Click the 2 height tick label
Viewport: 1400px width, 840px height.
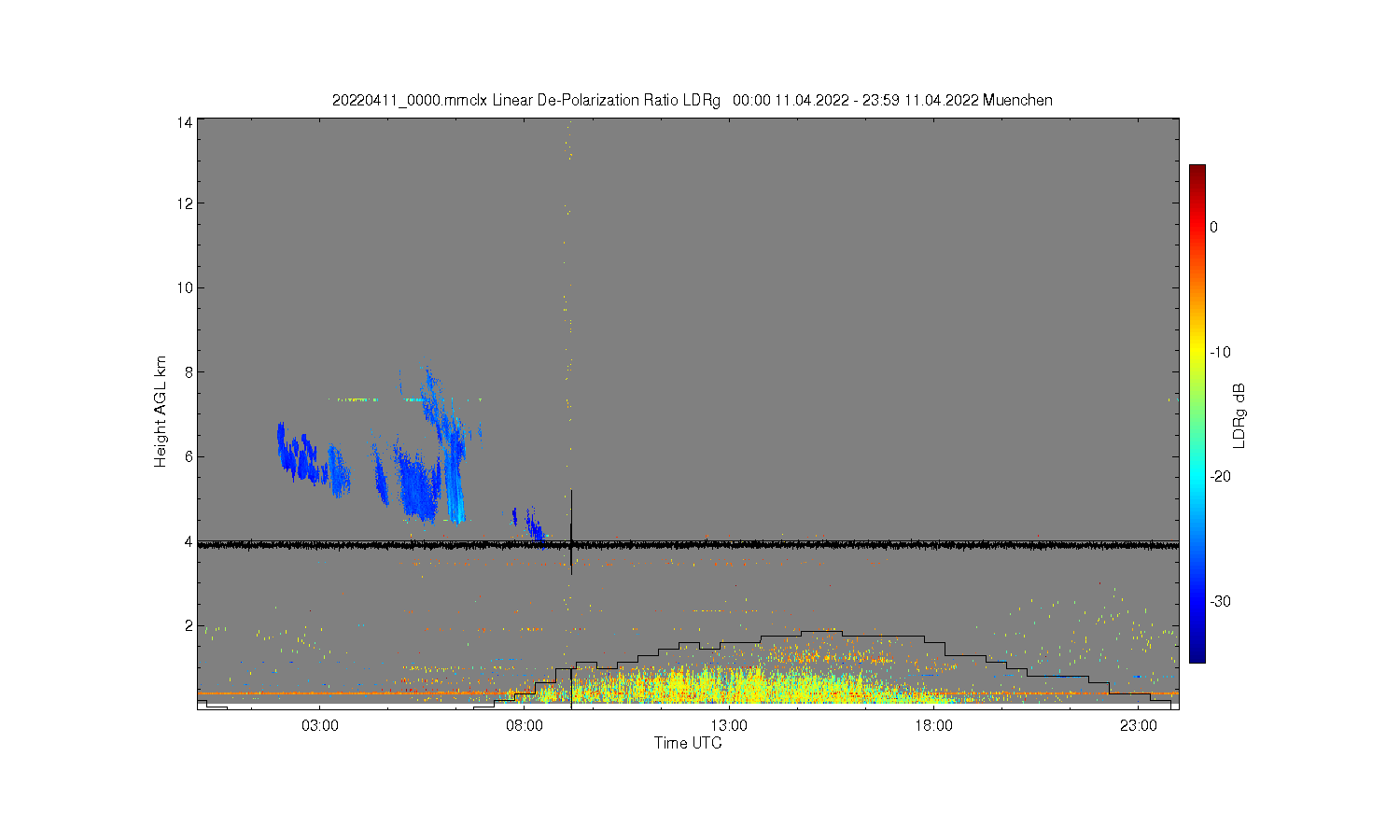[189, 625]
